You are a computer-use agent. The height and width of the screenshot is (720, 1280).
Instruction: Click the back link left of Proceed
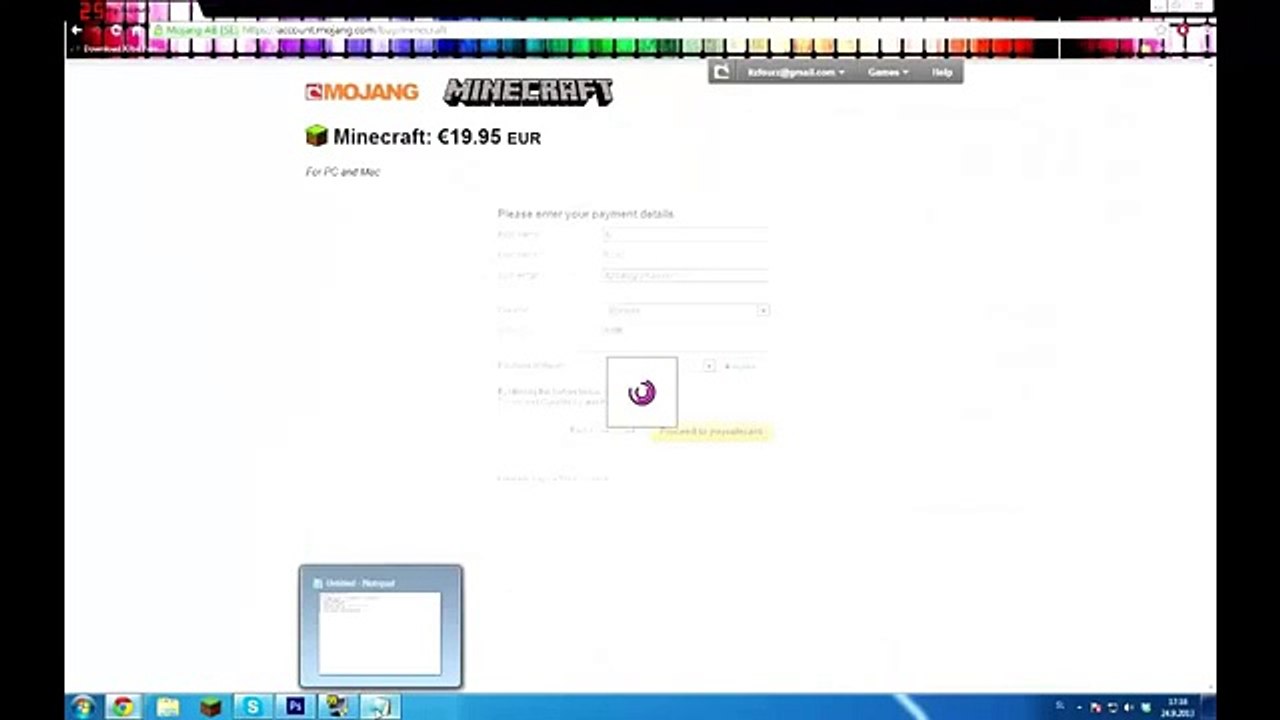pyautogui.click(x=602, y=431)
